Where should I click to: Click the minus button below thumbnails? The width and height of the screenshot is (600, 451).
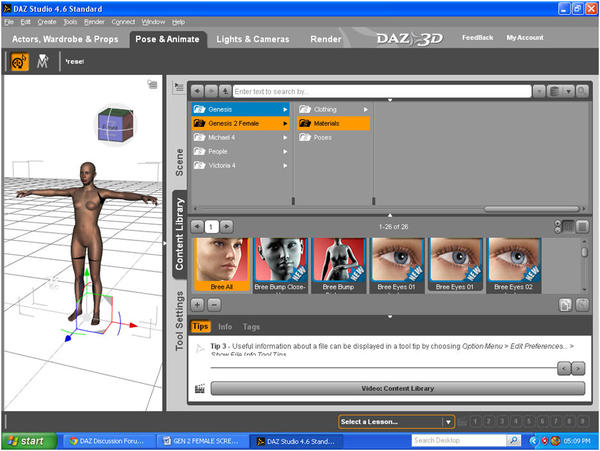214,305
